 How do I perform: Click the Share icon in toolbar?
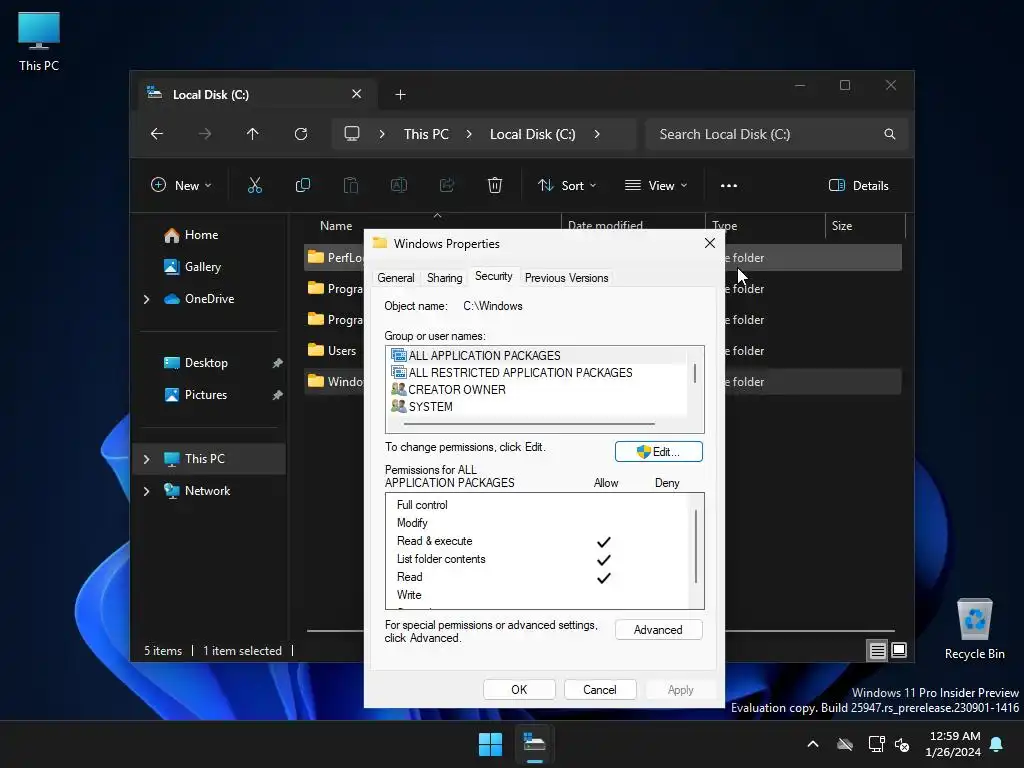pyautogui.click(x=447, y=185)
